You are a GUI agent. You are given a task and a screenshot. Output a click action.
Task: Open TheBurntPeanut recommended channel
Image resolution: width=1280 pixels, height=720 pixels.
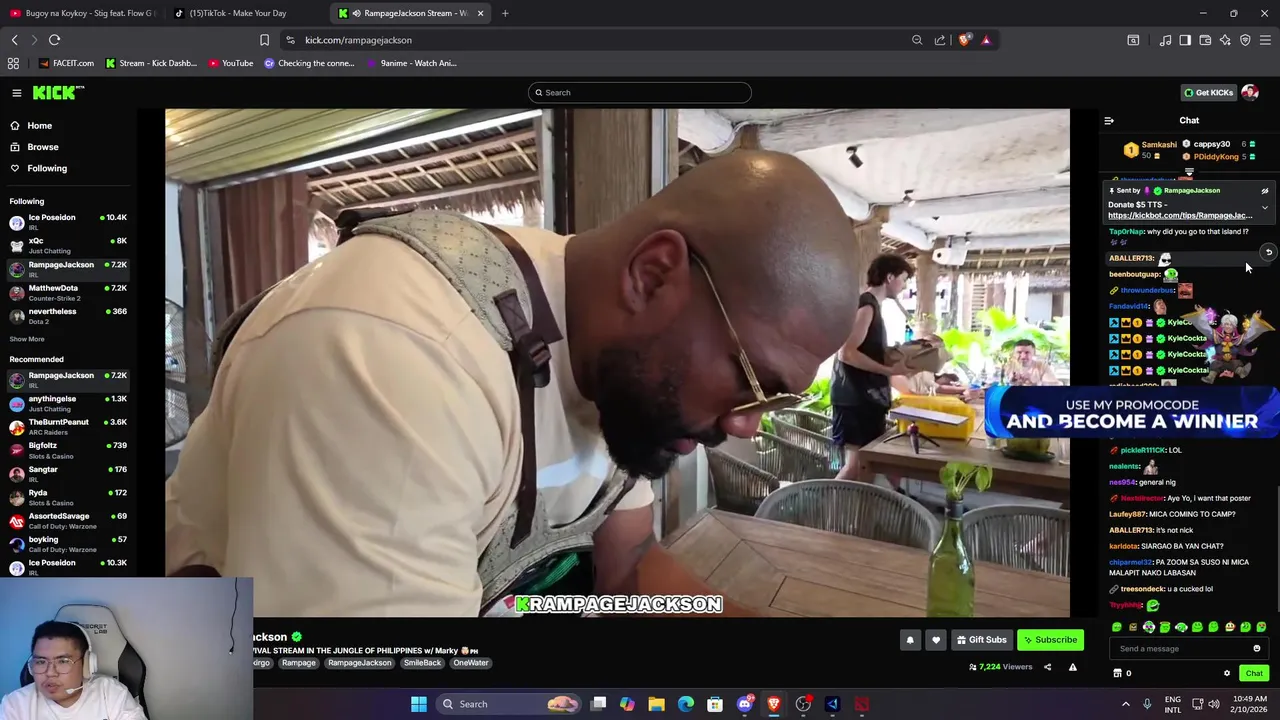(x=68, y=426)
